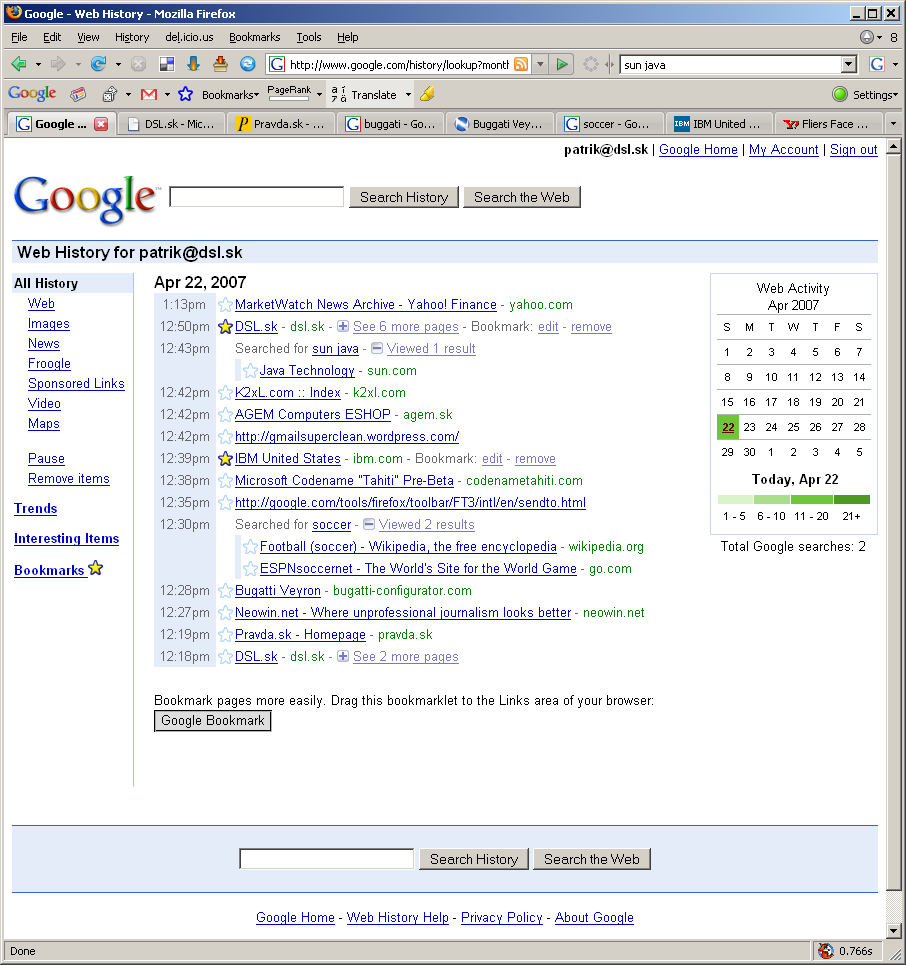Click the throbber icon at menu bar right
This screenshot has width=906, height=965.
pos(867,37)
